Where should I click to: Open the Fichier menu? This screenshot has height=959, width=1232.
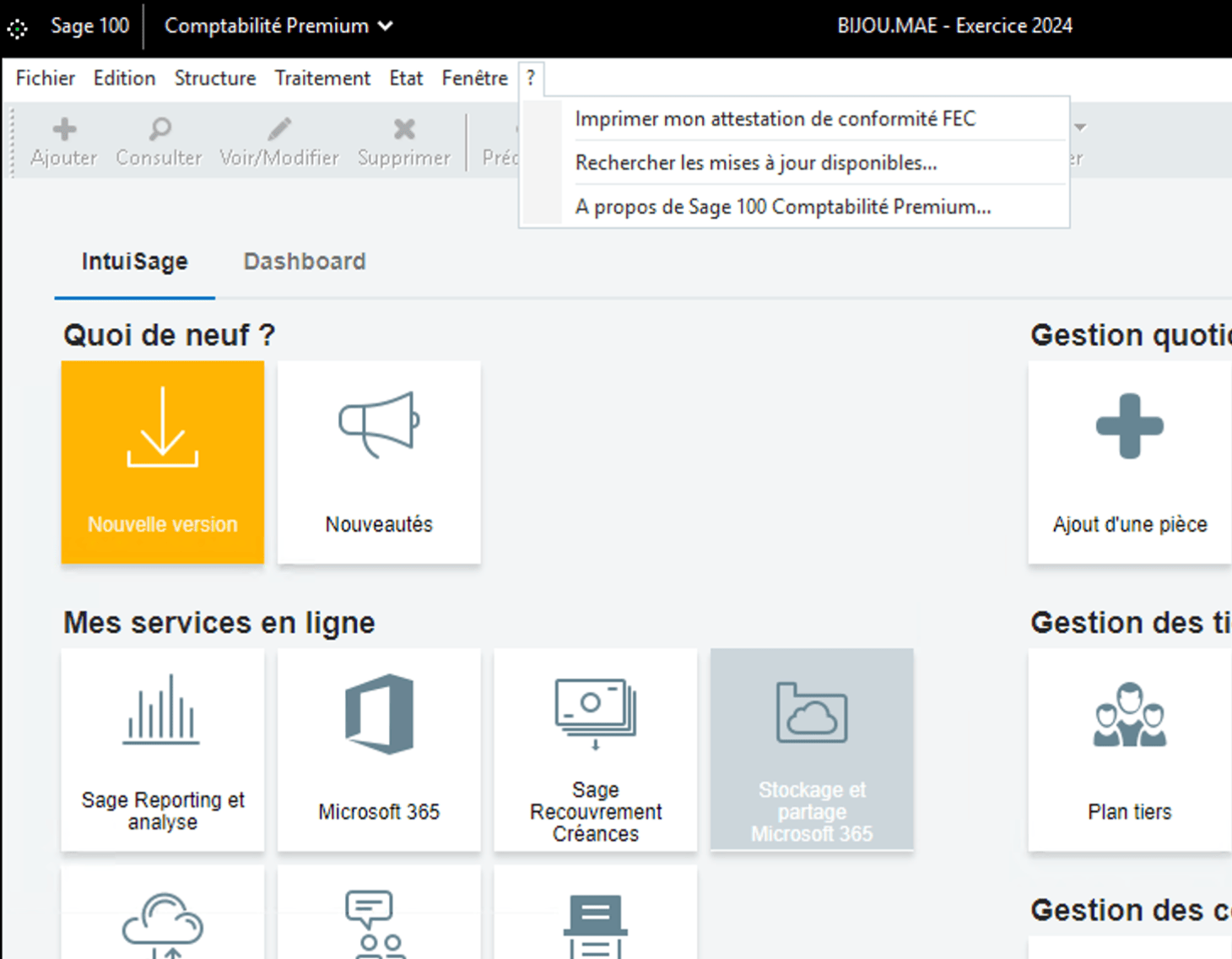click(46, 79)
